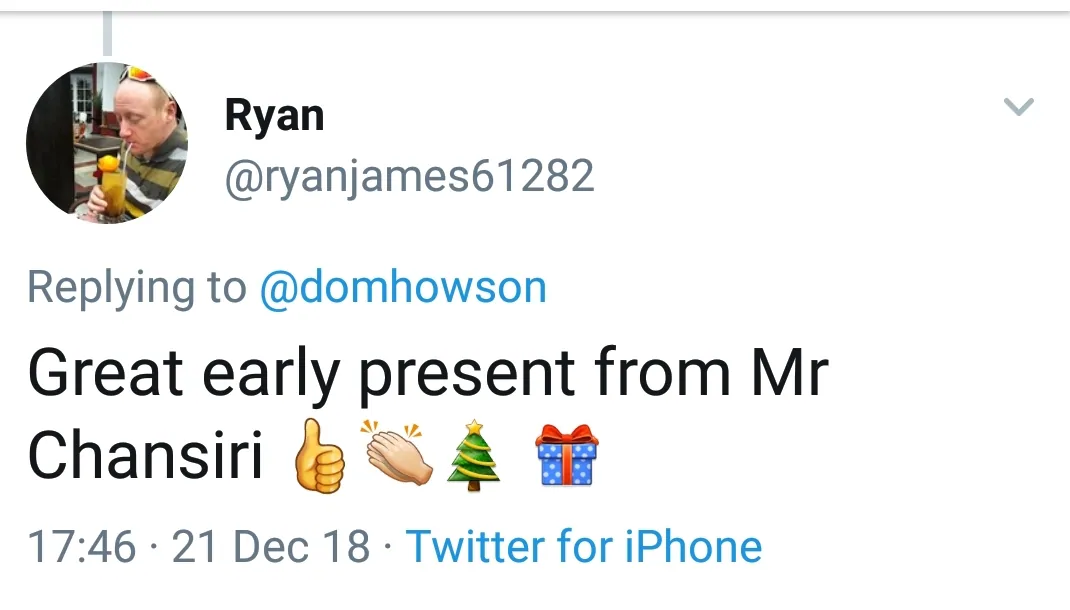Click the 17:46 timestamp
The width and height of the screenshot is (1070, 610).
point(81,547)
